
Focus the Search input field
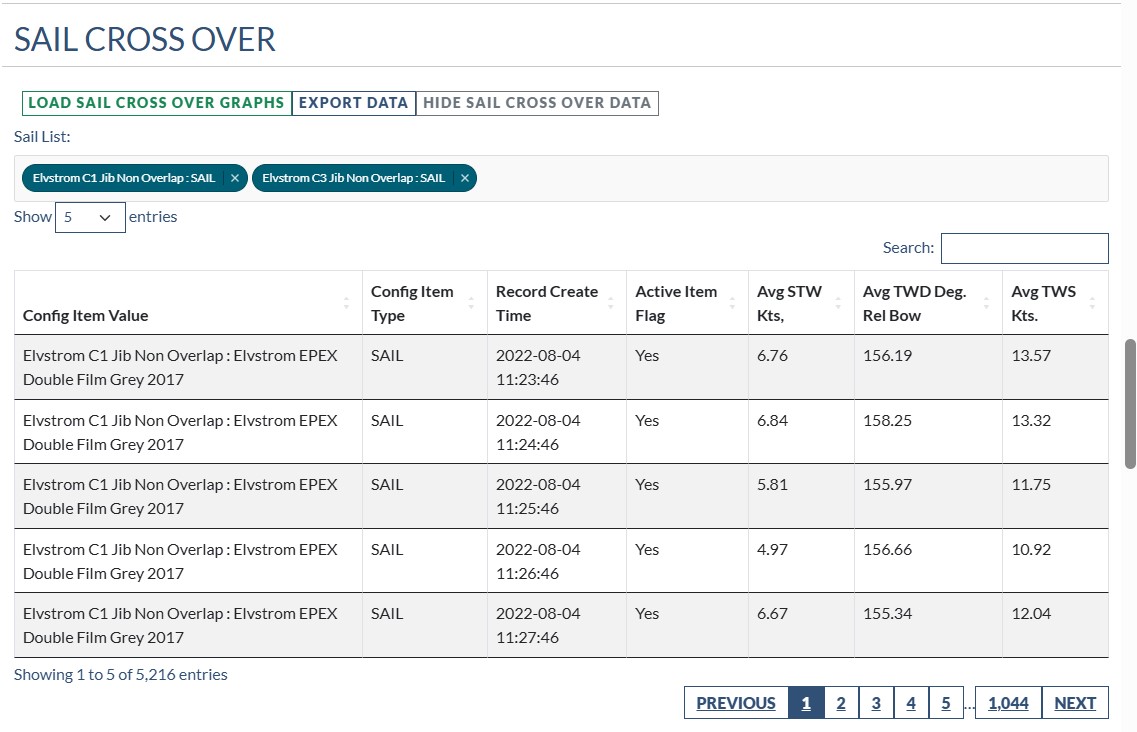coord(1024,248)
